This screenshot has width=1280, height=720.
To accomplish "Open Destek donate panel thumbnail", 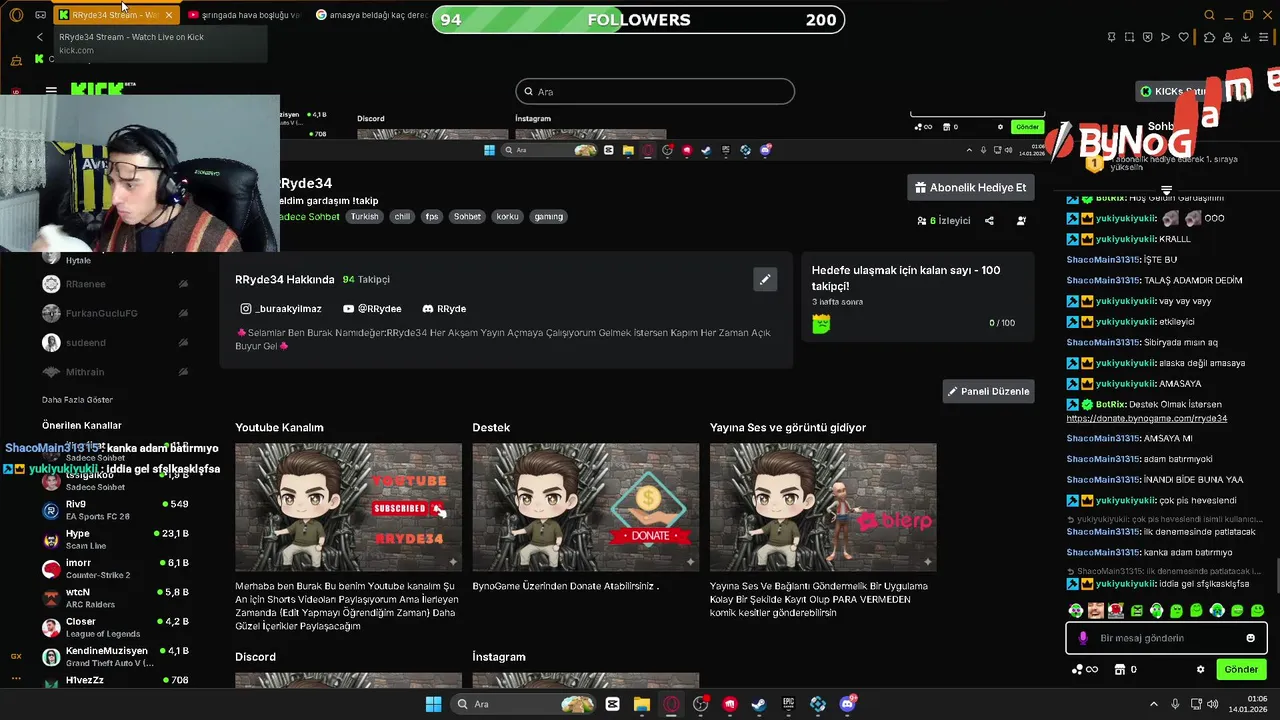I will [x=586, y=507].
